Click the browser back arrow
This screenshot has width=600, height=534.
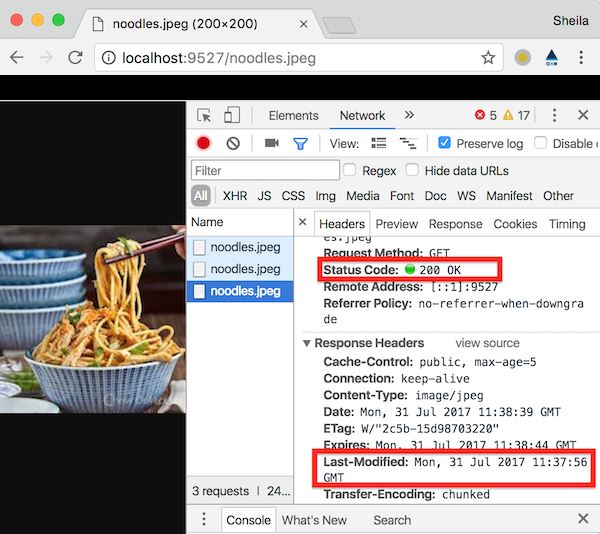(16, 58)
